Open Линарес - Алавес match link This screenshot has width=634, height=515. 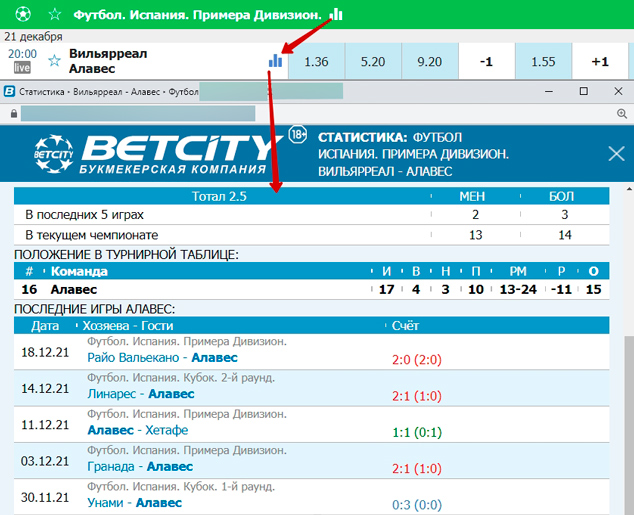[141, 394]
